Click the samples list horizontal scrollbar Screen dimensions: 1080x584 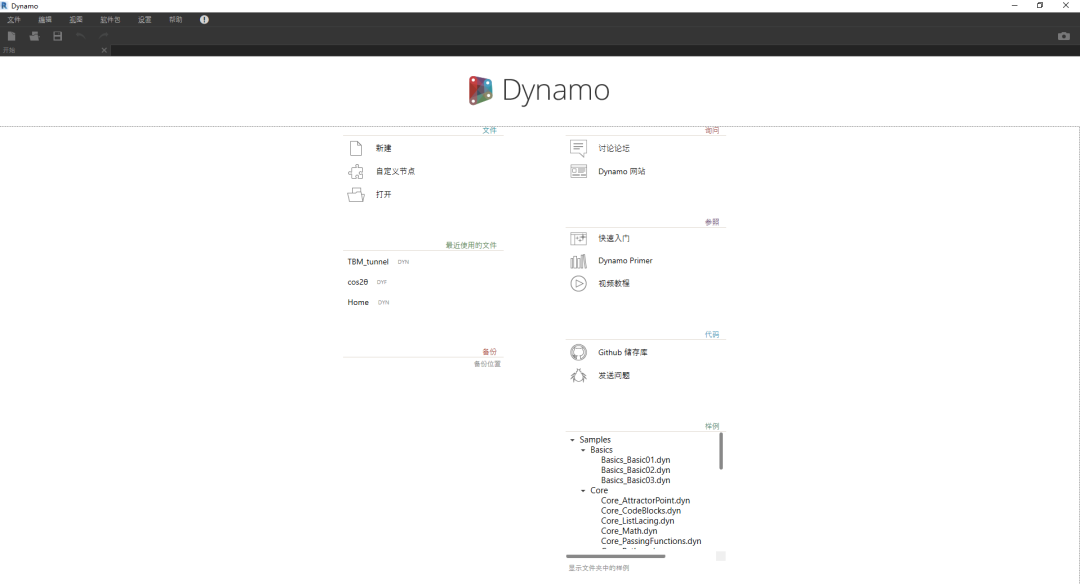[616, 556]
